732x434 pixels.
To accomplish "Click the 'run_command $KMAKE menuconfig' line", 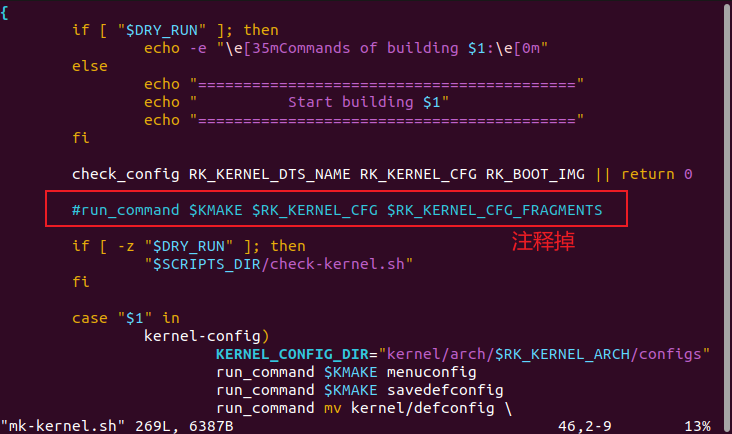I will [346, 372].
